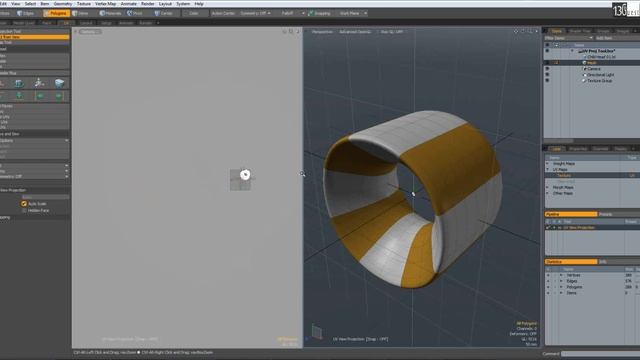Screen dimensions: 640x360
Task: Expand Morph Maps list
Action: pos(548,187)
